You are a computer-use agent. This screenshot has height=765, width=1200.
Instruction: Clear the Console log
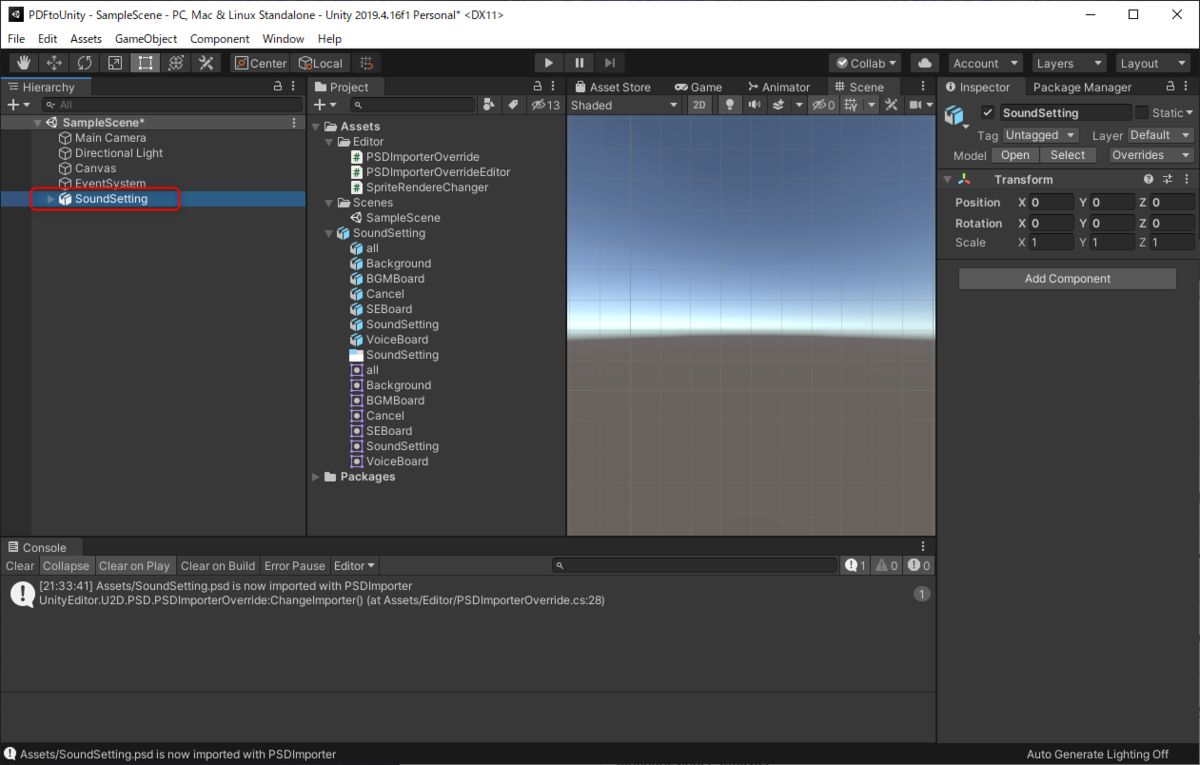pyautogui.click(x=20, y=566)
